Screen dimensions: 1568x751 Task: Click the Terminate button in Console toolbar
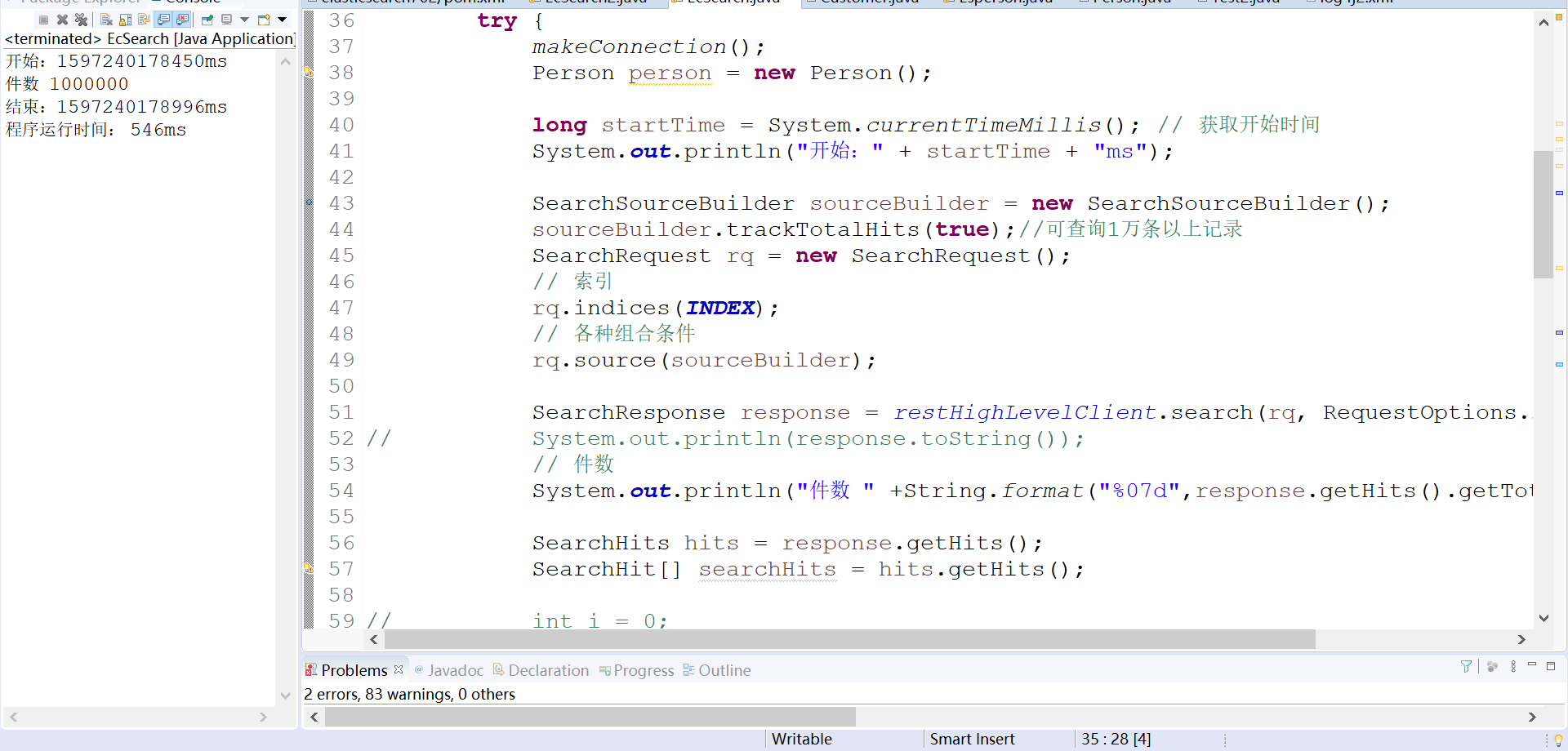click(43, 20)
